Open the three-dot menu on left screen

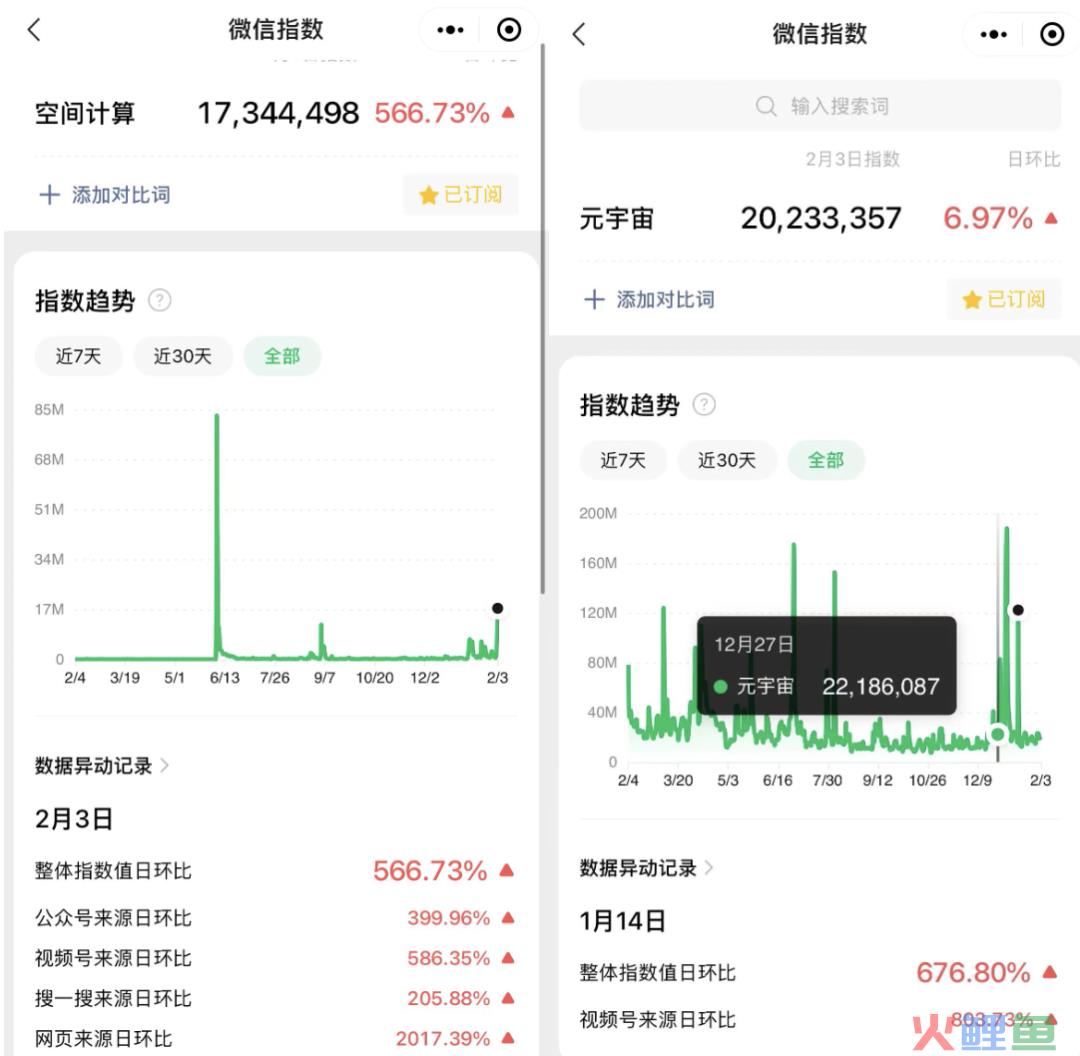(x=450, y=30)
